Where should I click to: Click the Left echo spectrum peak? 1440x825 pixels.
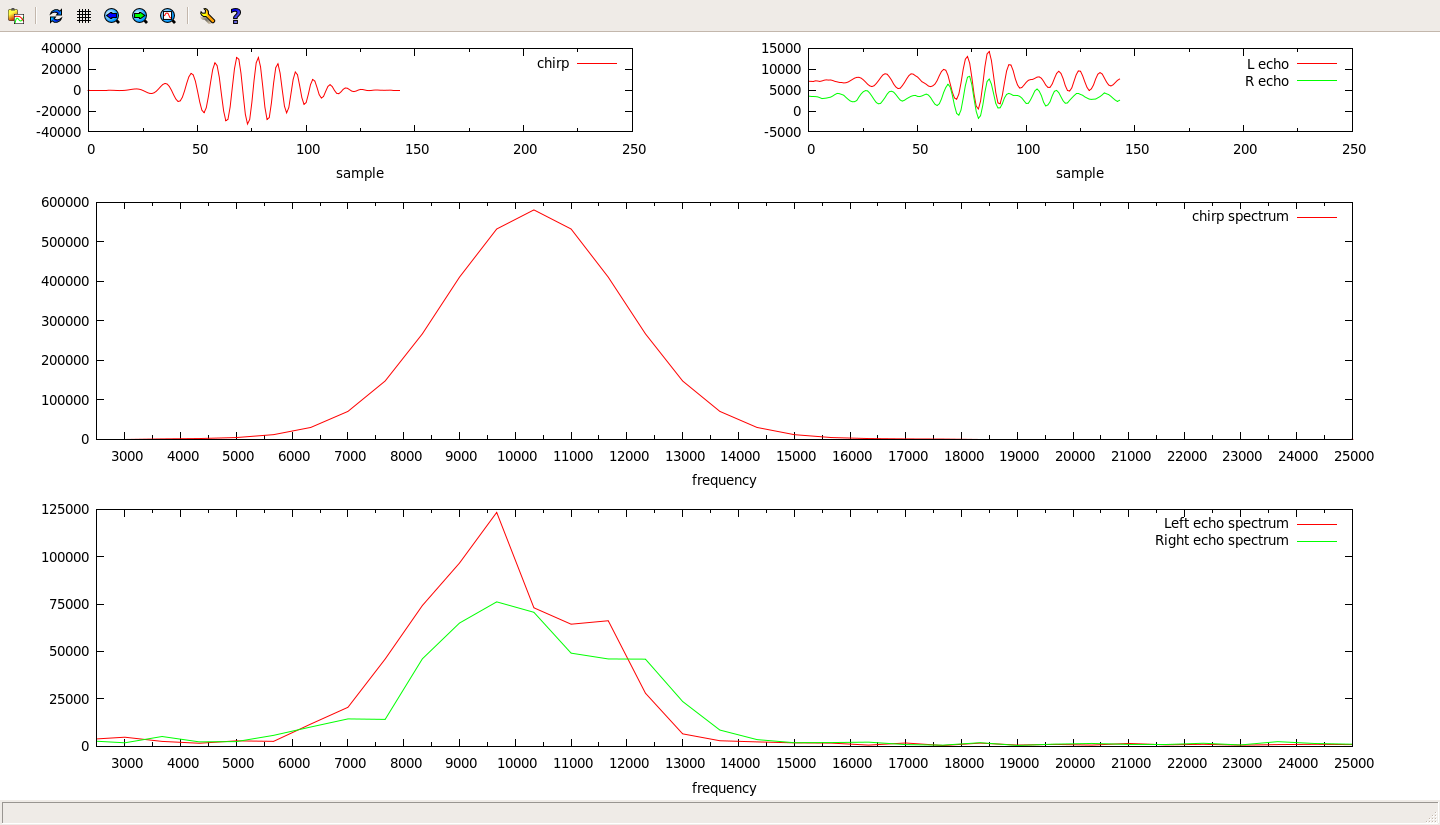tap(496, 512)
